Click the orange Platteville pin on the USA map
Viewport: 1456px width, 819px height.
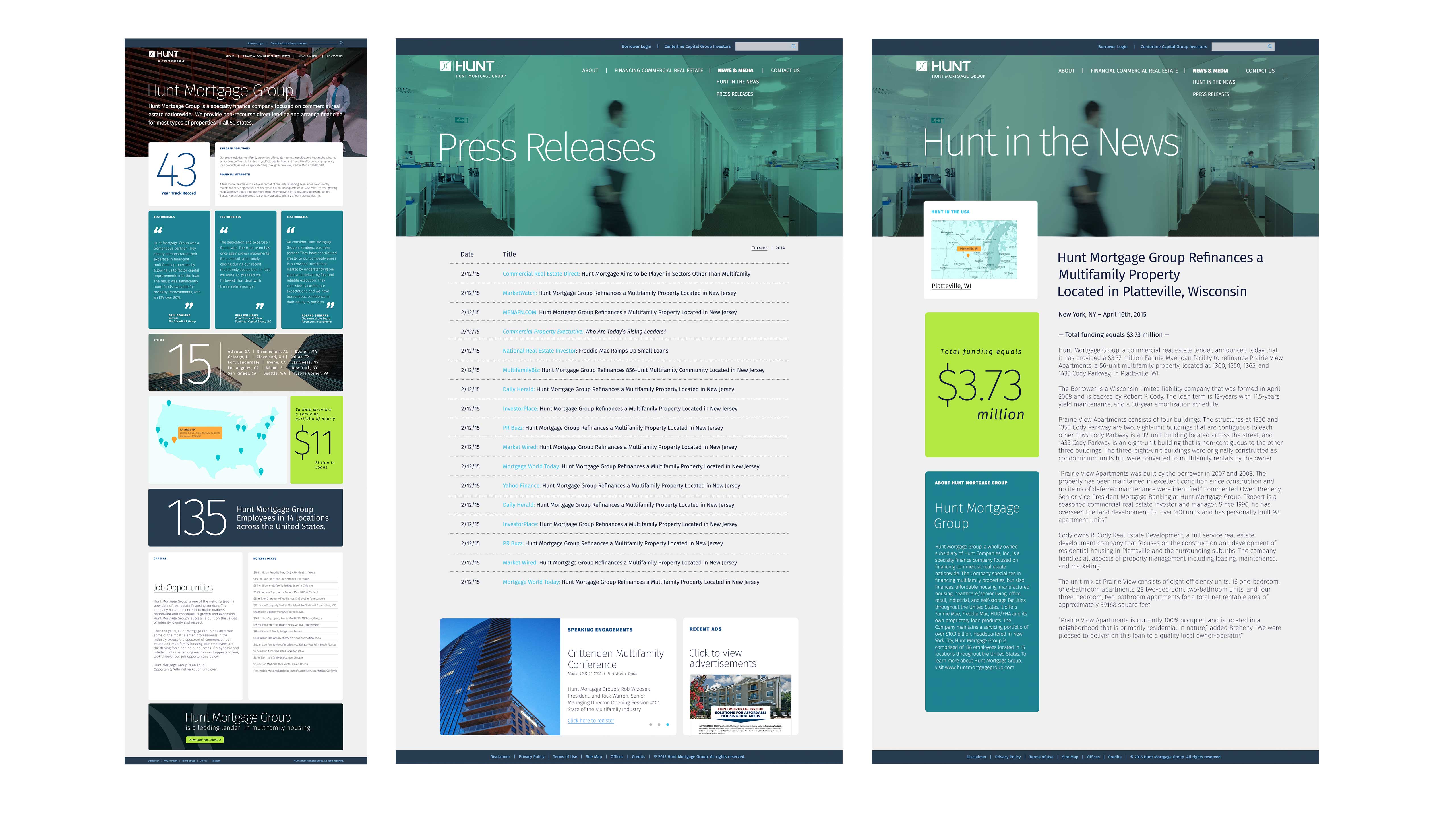[968, 255]
